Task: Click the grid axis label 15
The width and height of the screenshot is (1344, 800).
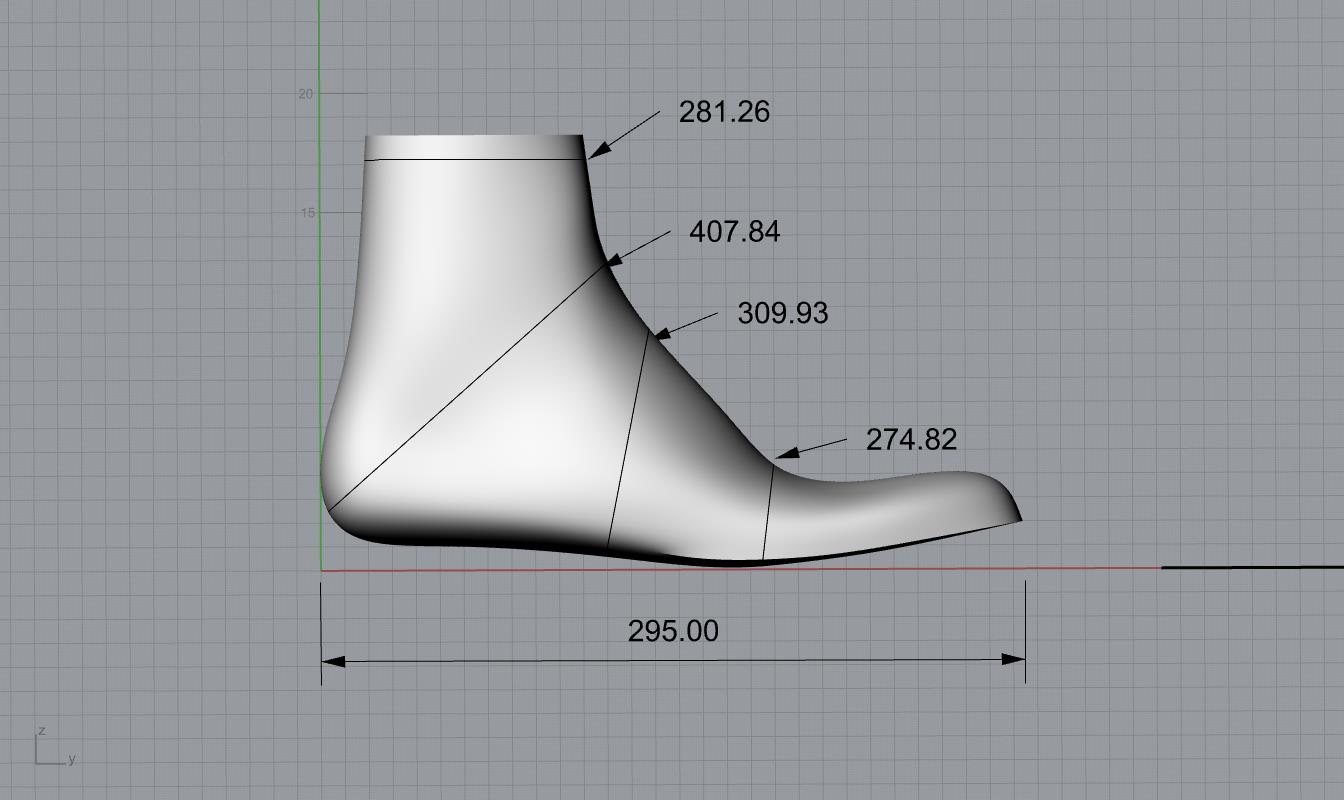Action: [x=305, y=213]
